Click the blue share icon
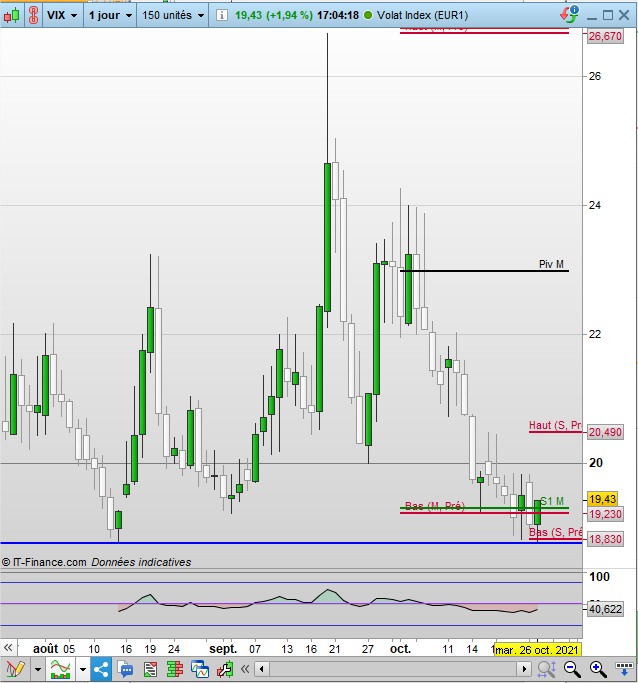 [x=101, y=669]
